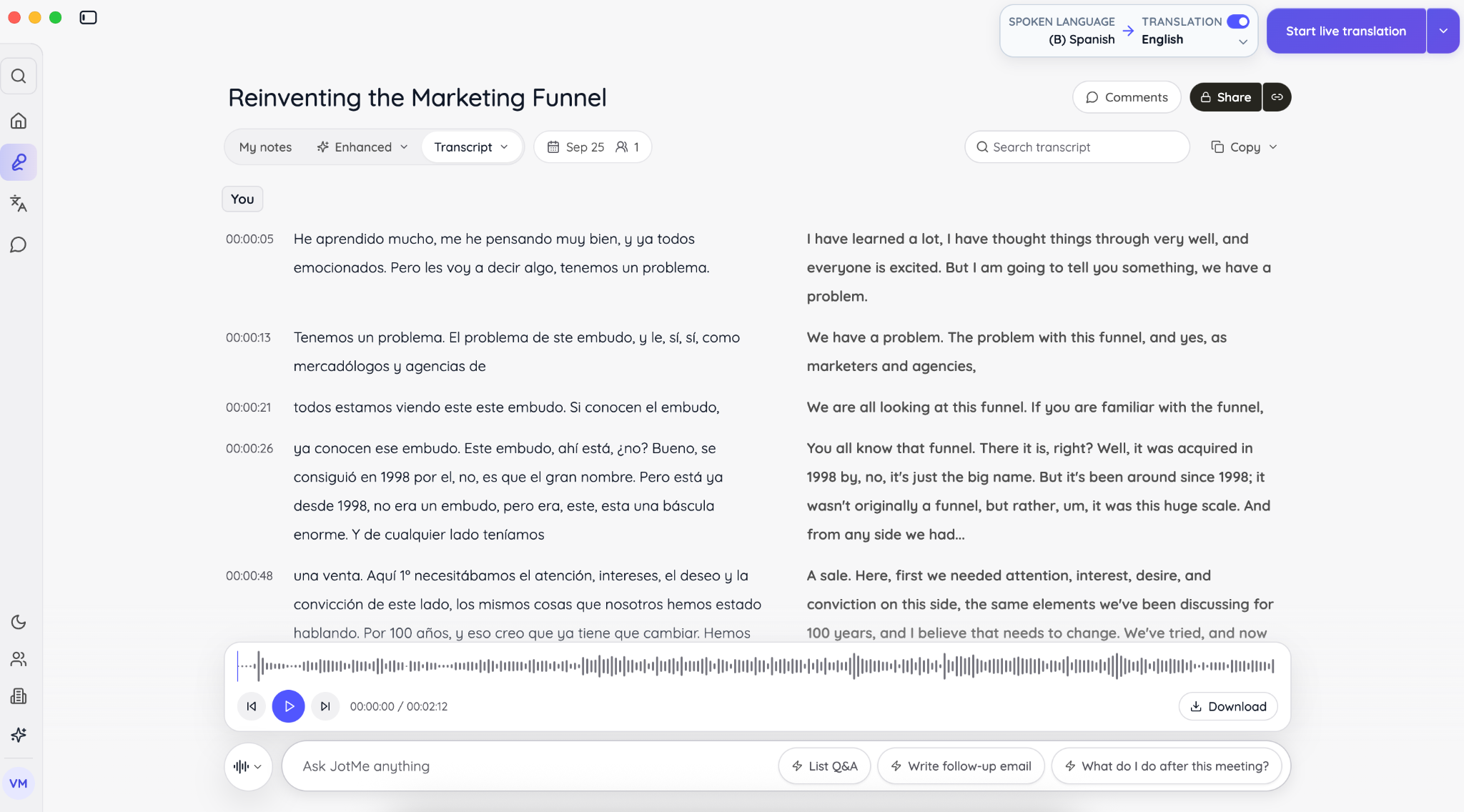Screen dimensions: 1464x812
Task: Open the Copy dropdown menu
Action: pos(1244,147)
